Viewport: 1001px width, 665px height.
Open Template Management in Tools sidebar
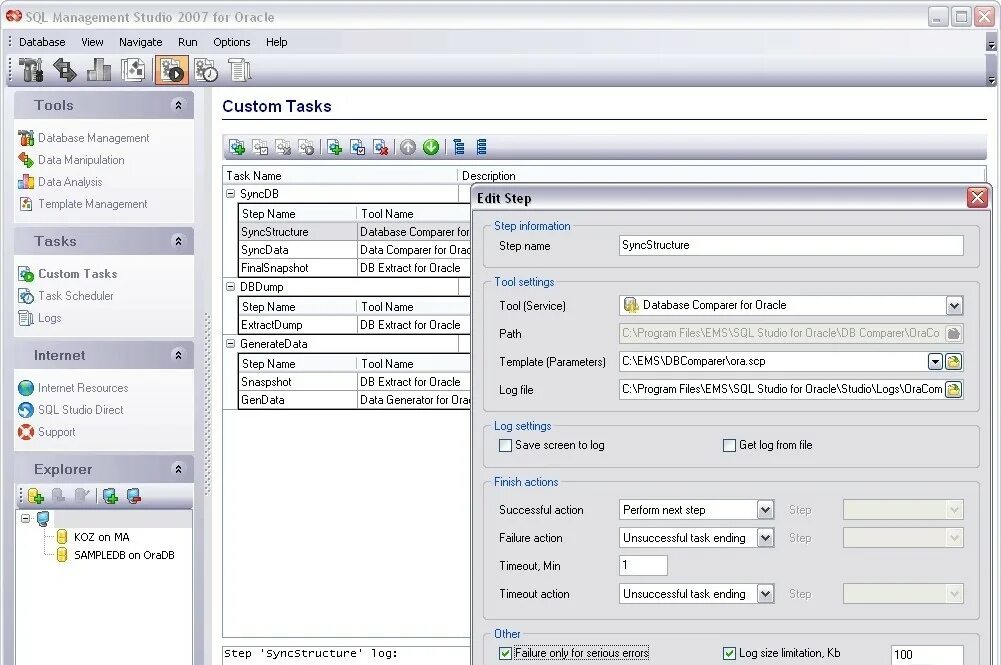point(83,204)
